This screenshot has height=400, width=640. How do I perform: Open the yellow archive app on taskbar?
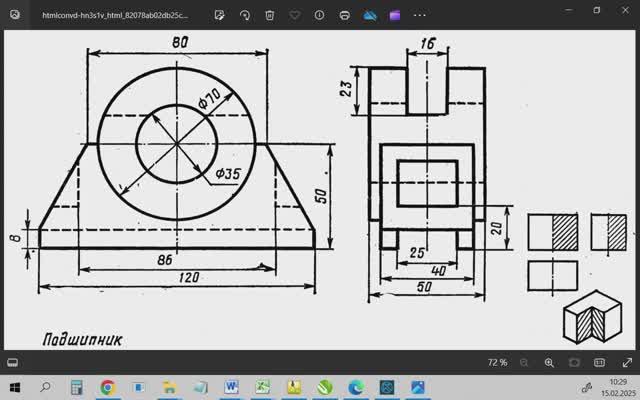click(294, 387)
